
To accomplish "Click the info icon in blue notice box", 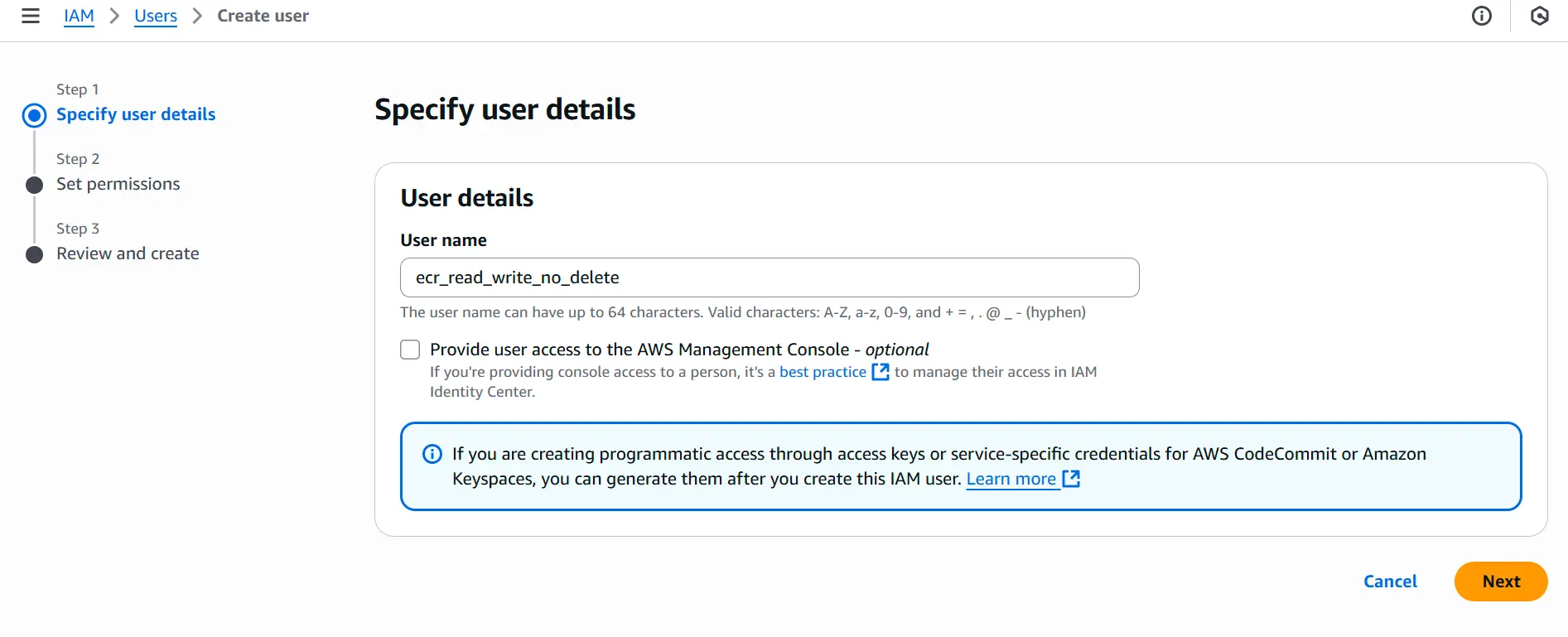I will click(432, 454).
